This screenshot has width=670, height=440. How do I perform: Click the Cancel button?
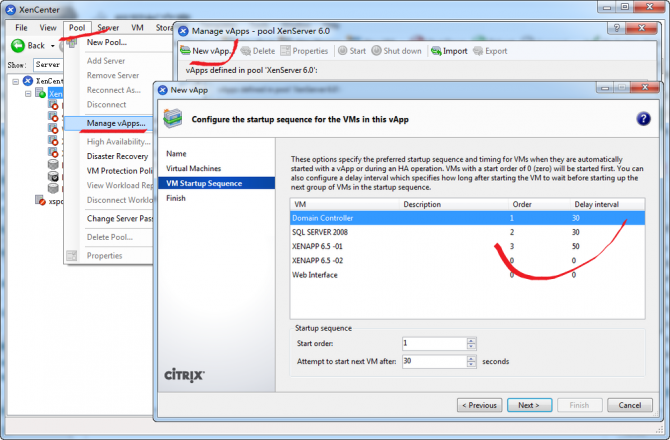coord(630,405)
